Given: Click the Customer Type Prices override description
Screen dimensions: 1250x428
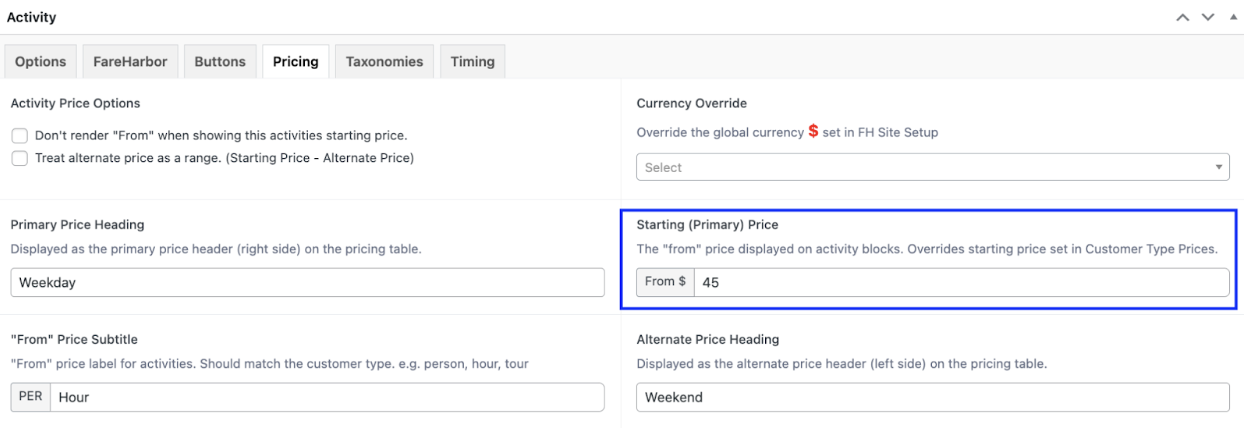Looking at the screenshot, I should 926,249.
